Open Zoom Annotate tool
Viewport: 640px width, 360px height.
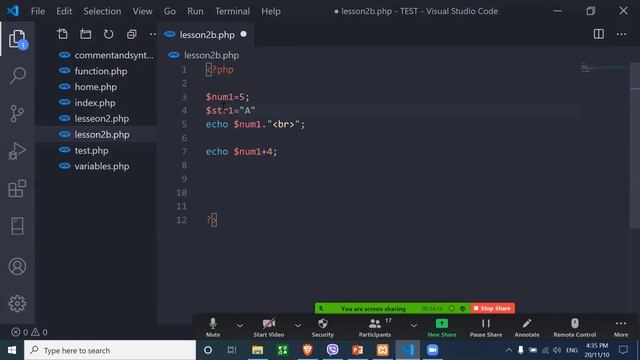527,328
